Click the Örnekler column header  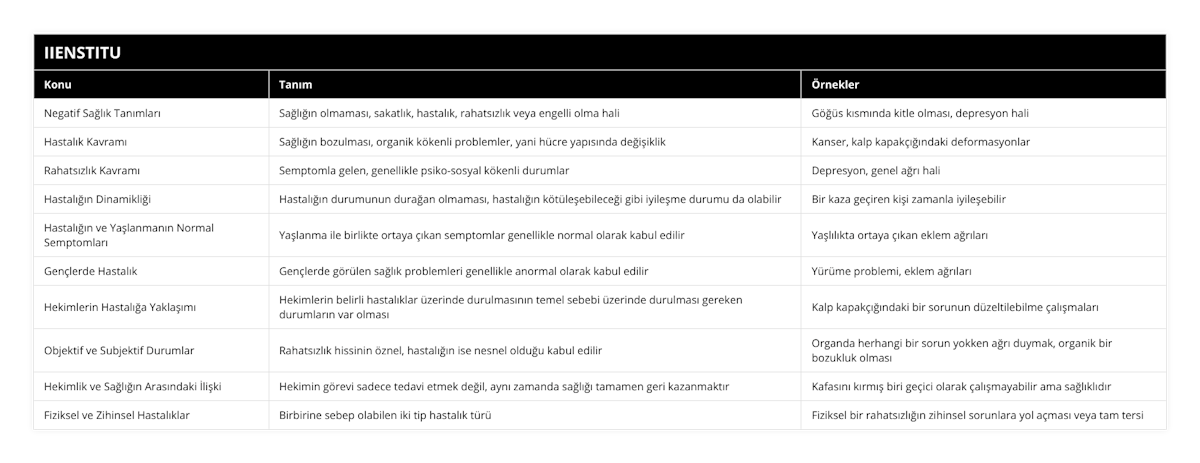point(835,85)
